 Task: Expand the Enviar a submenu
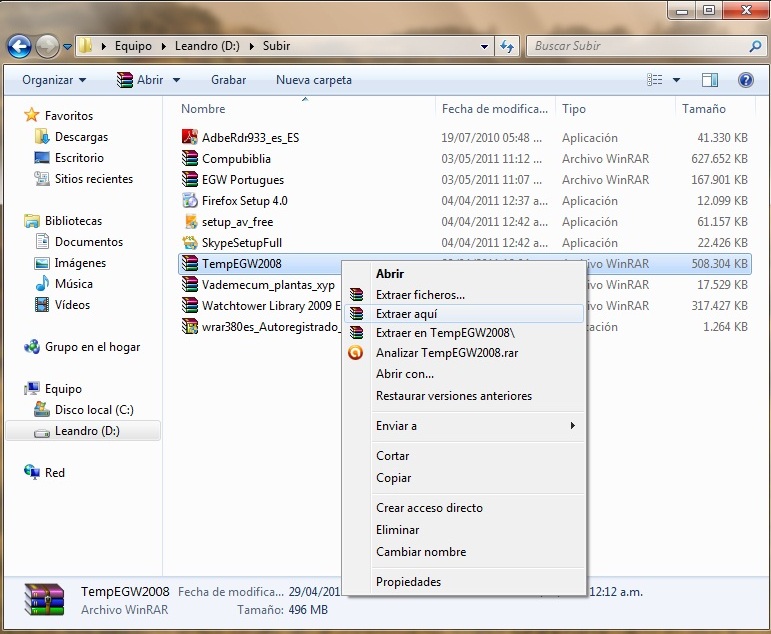(x=464, y=426)
